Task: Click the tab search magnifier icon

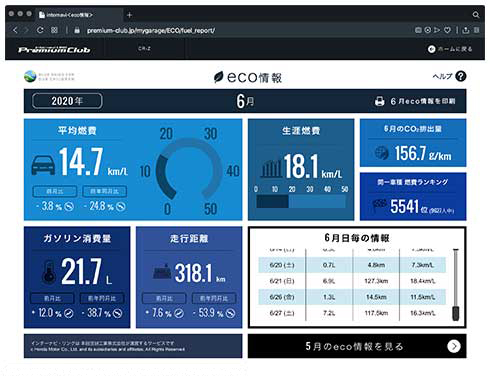Action: click(476, 15)
